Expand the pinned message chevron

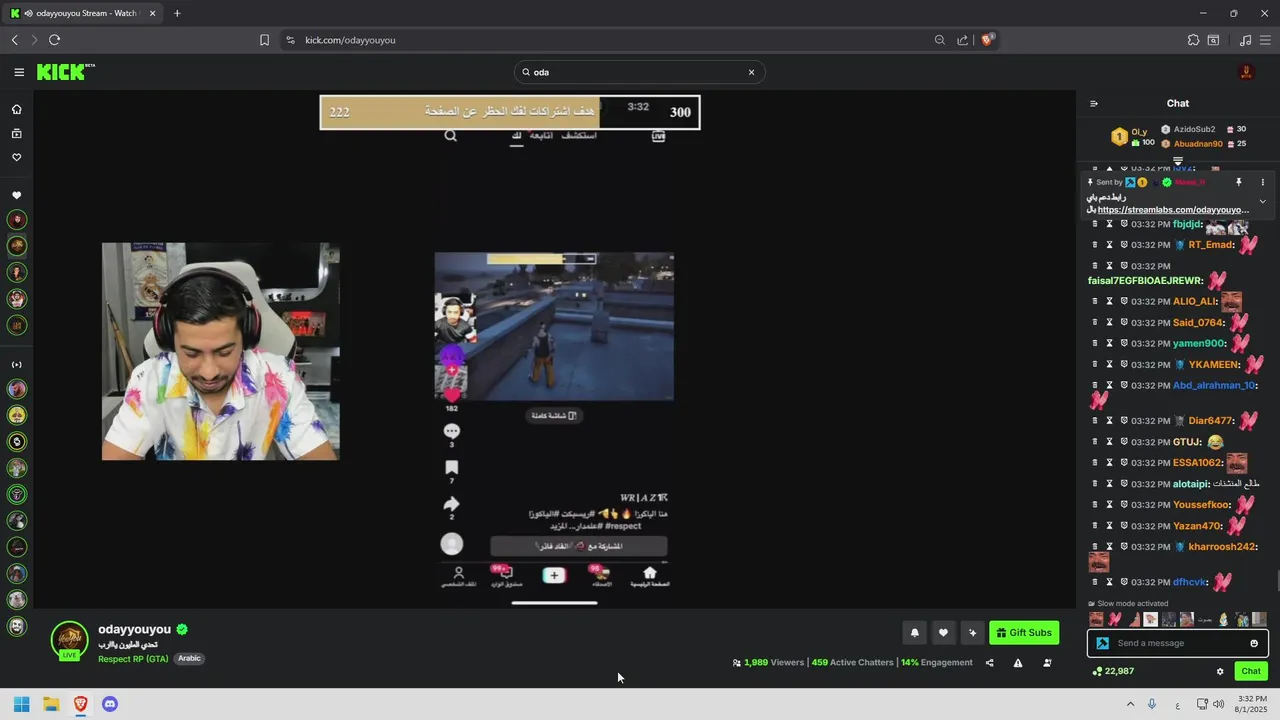(x=1262, y=201)
